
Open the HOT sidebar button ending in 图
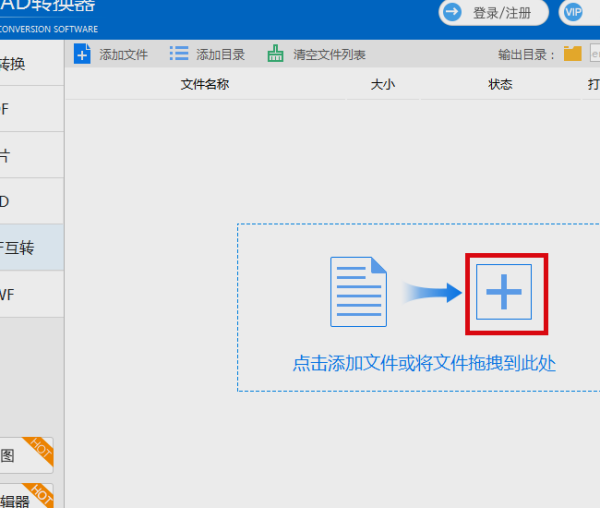(26, 455)
